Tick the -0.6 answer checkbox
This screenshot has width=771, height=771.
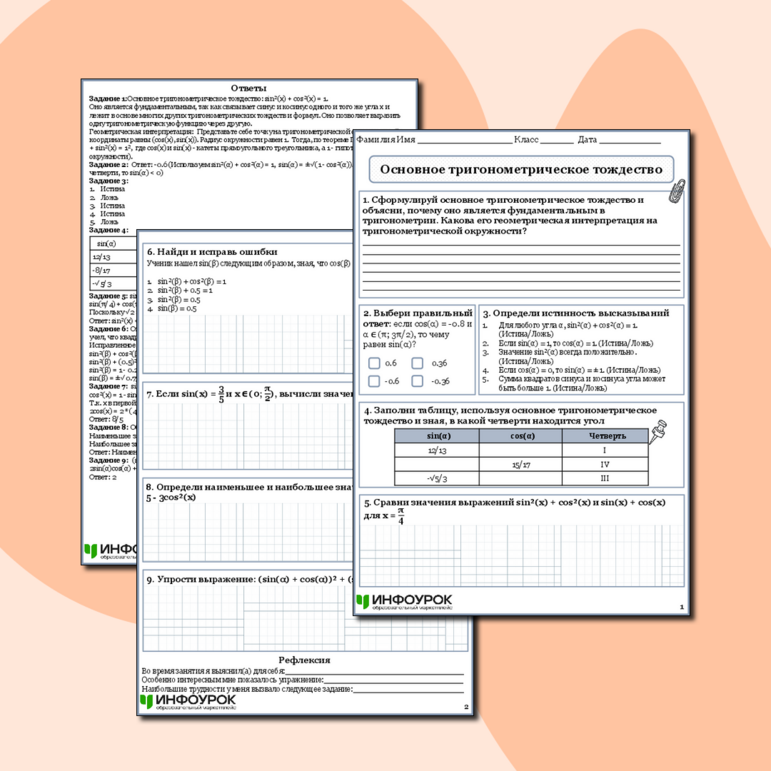click(374, 381)
